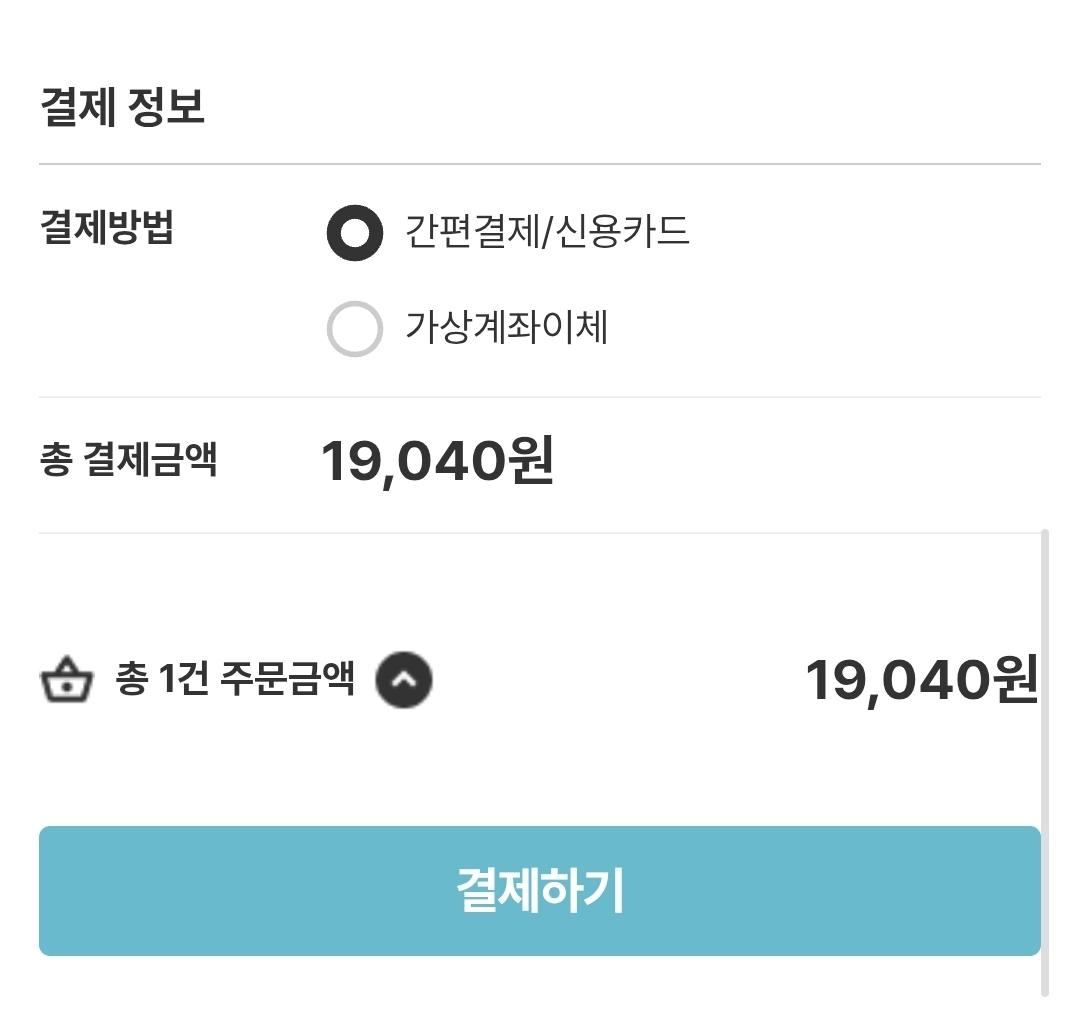Click the 결제방법 label
The height and width of the screenshot is (1009, 1080).
tap(107, 227)
